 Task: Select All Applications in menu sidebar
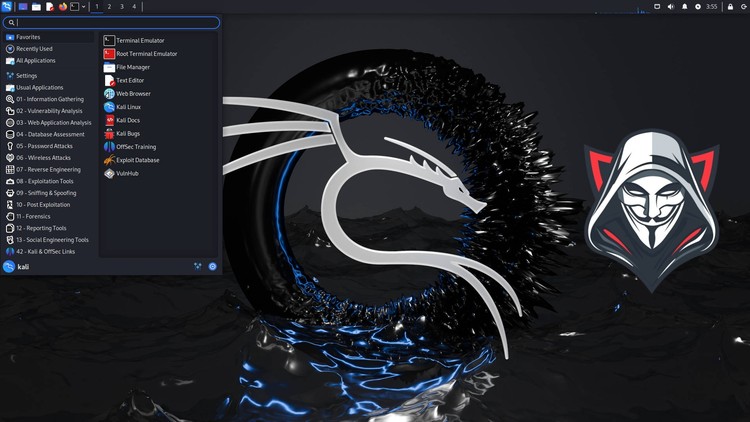point(35,60)
